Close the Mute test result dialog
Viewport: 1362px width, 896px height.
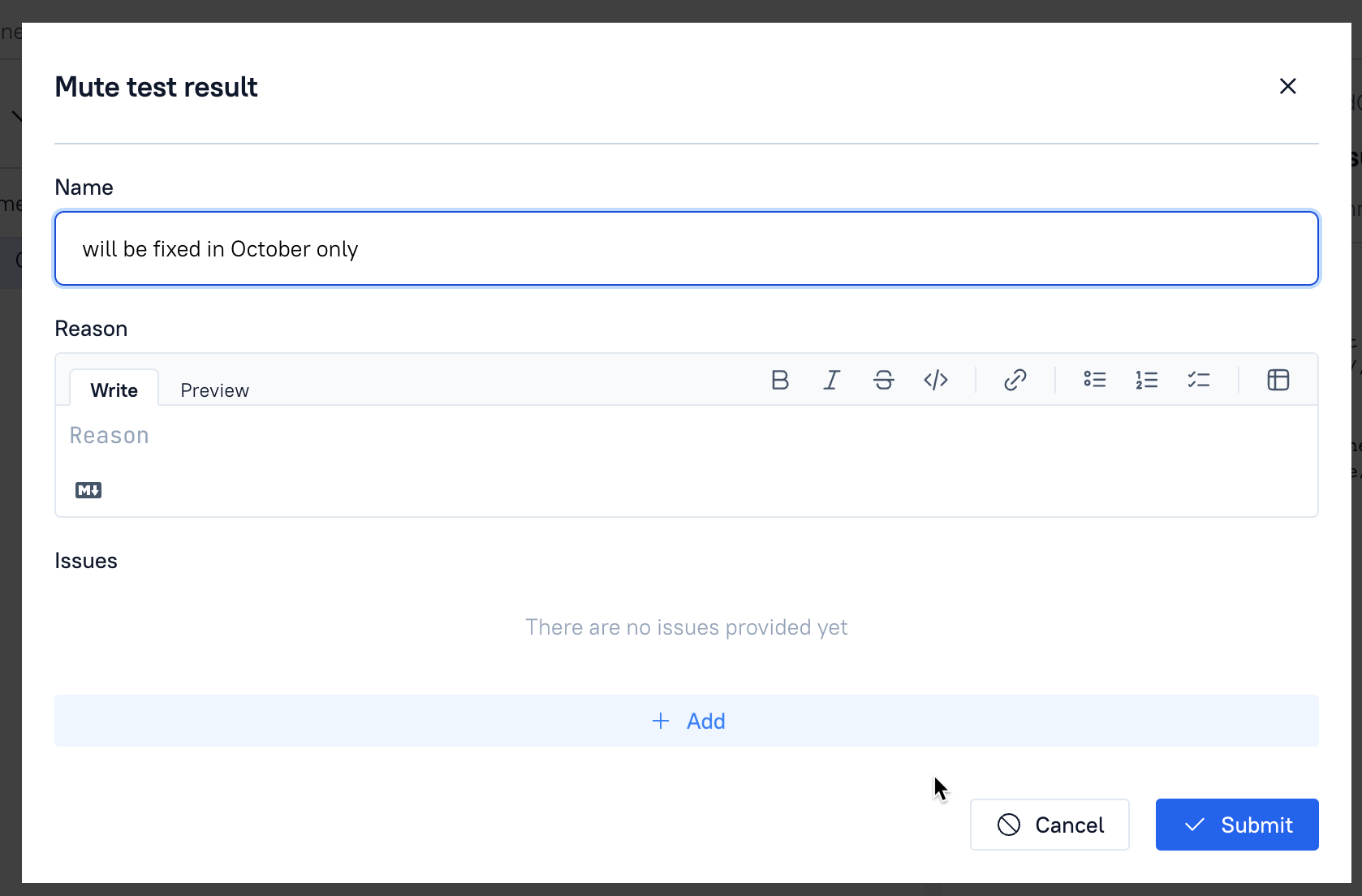(x=1288, y=86)
